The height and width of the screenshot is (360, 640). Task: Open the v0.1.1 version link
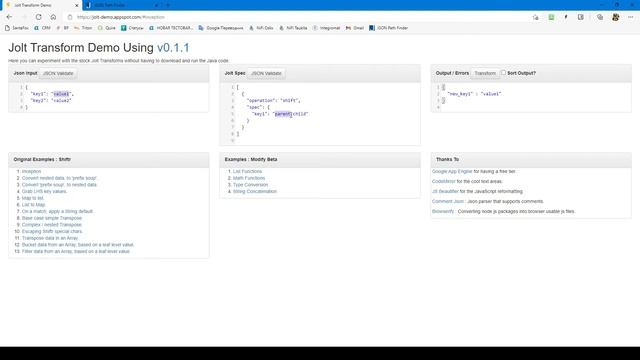pyautogui.click(x=173, y=48)
